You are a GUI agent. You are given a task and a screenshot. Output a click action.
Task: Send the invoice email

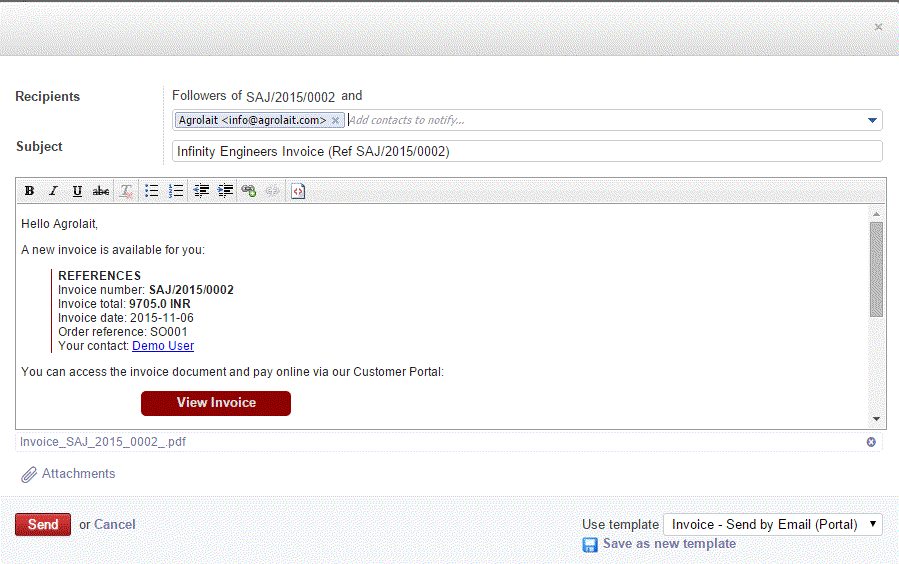[43, 524]
